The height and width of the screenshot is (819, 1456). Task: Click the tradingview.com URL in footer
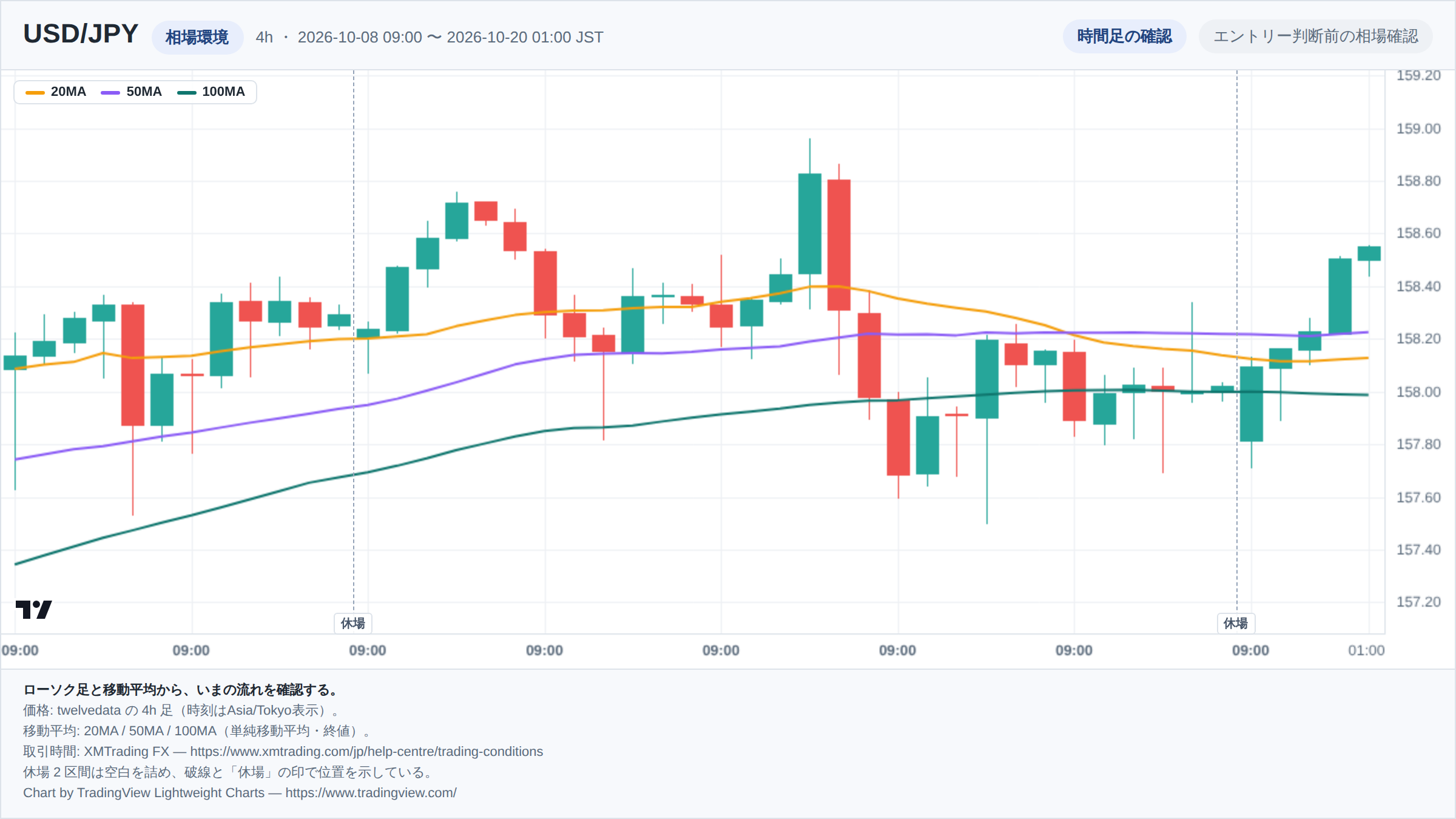371,793
